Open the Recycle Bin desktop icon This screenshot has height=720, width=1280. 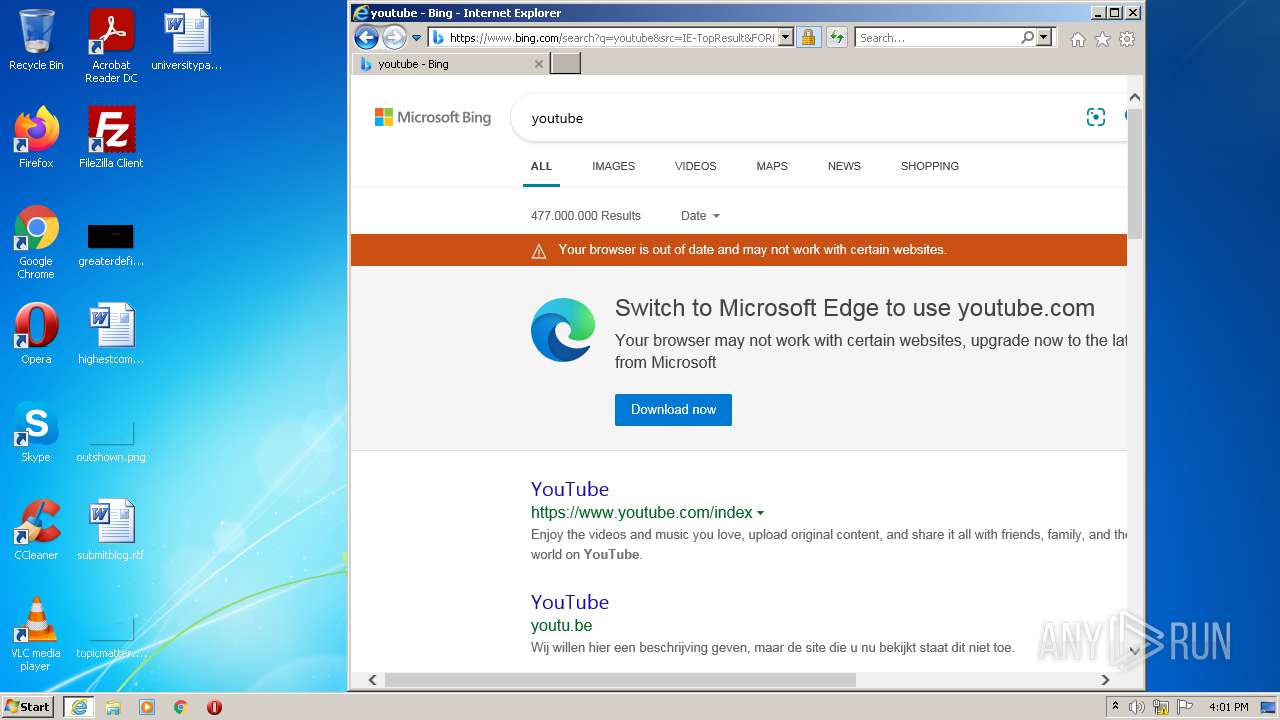pyautogui.click(x=36, y=40)
